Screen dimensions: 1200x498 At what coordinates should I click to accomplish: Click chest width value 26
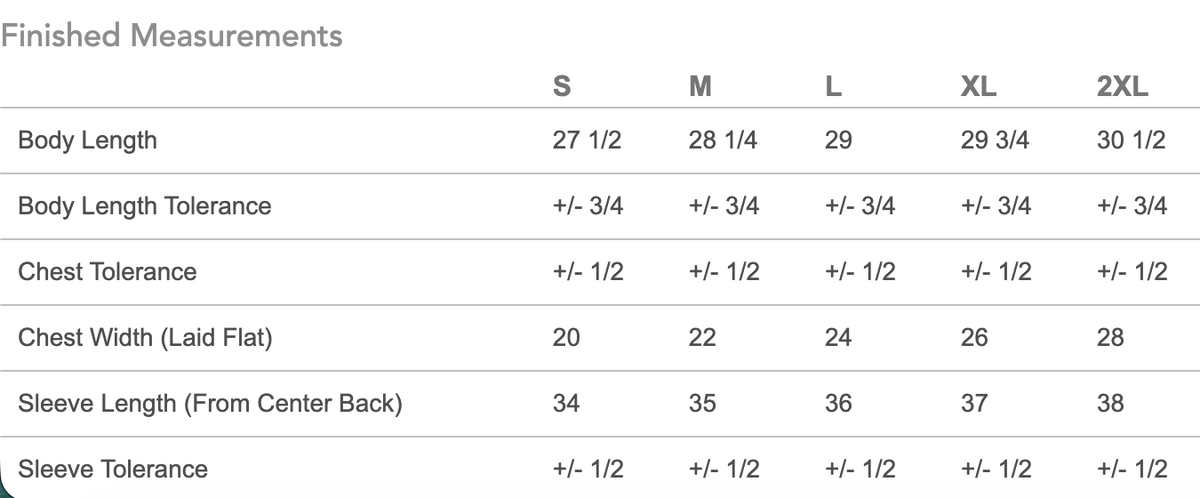[974, 338]
